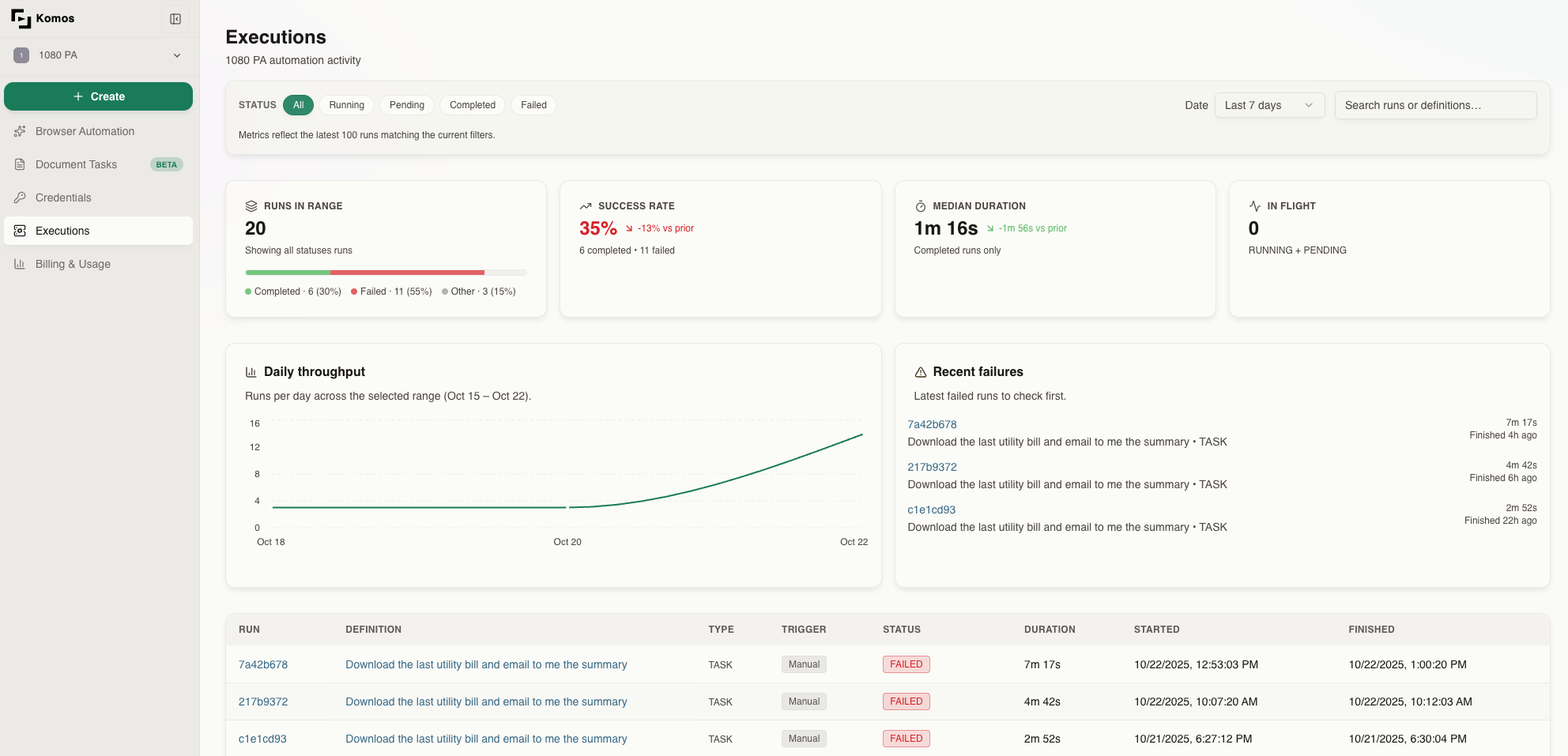The height and width of the screenshot is (756, 1568).
Task: Show only Pending status runs
Action: click(406, 105)
